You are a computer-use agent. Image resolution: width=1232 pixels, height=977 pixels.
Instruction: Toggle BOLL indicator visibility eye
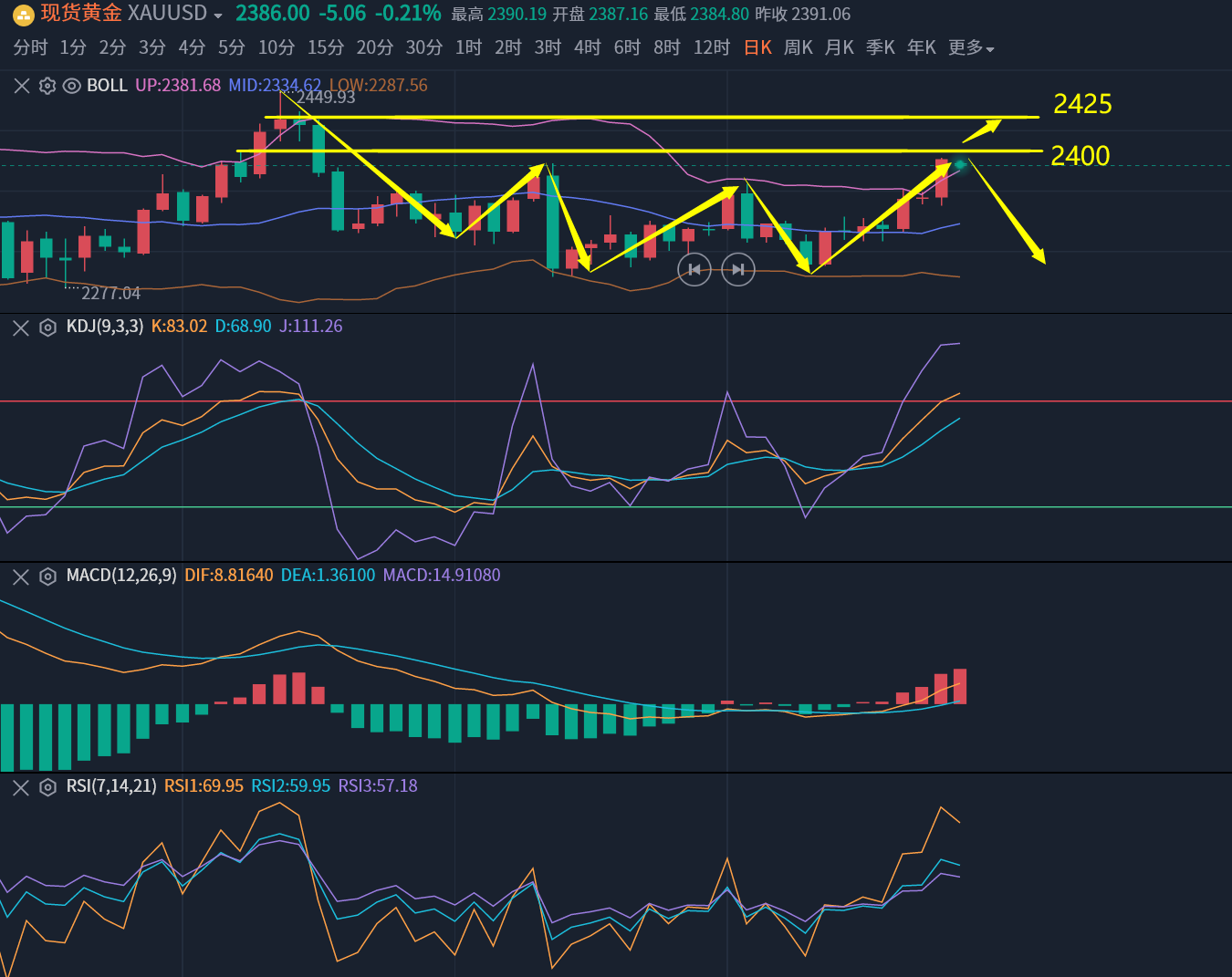tap(71, 86)
